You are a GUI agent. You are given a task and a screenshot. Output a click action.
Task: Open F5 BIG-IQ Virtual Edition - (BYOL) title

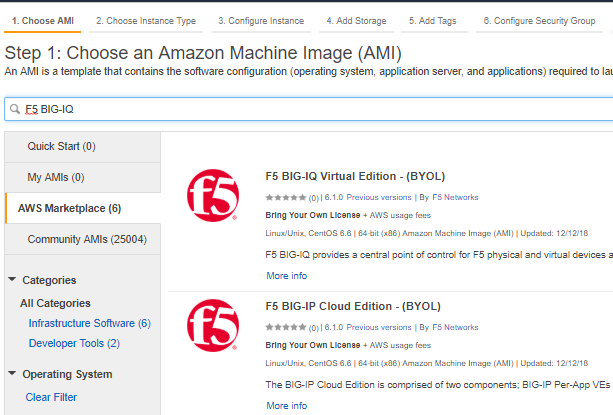click(x=355, y=176)
